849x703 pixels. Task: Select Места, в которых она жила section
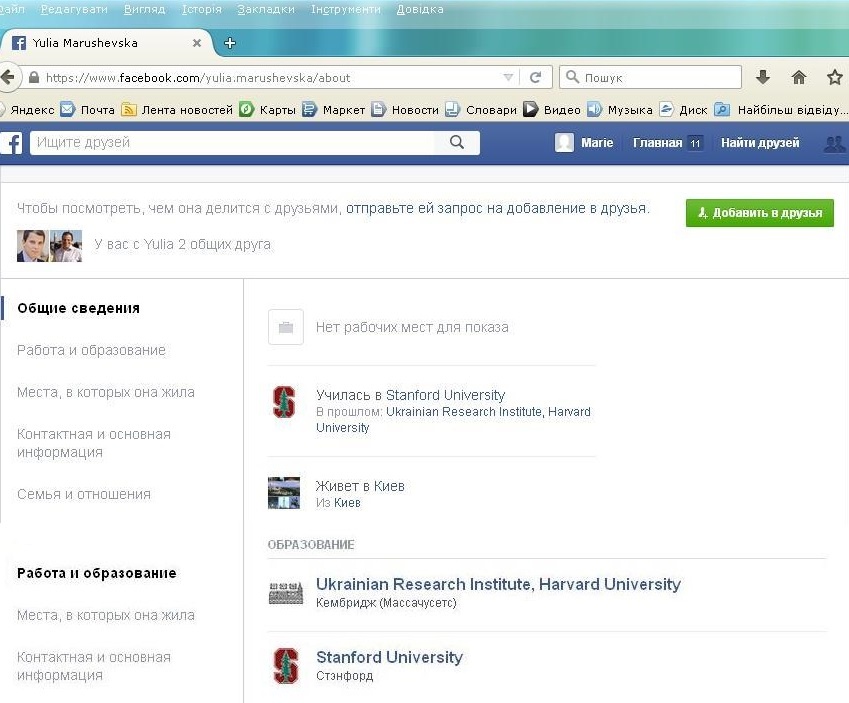[105, 392]
